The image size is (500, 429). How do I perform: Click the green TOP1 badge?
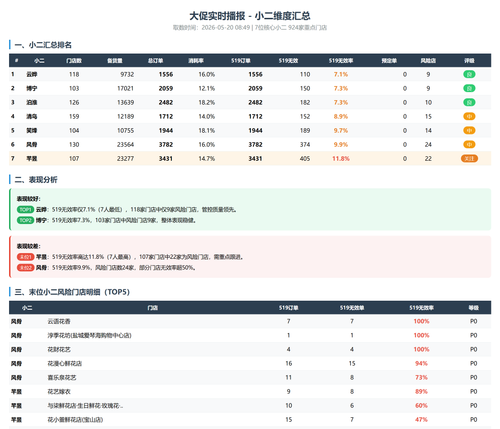pyautogui.click(x=25, y=209)
